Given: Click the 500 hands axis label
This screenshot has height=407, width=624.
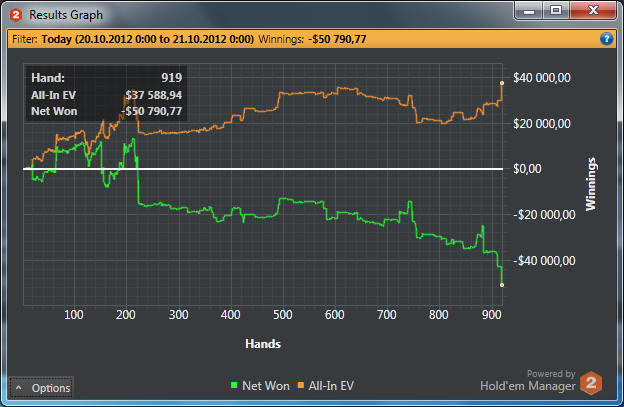Looking at the screenshot, I should (283, 315).
